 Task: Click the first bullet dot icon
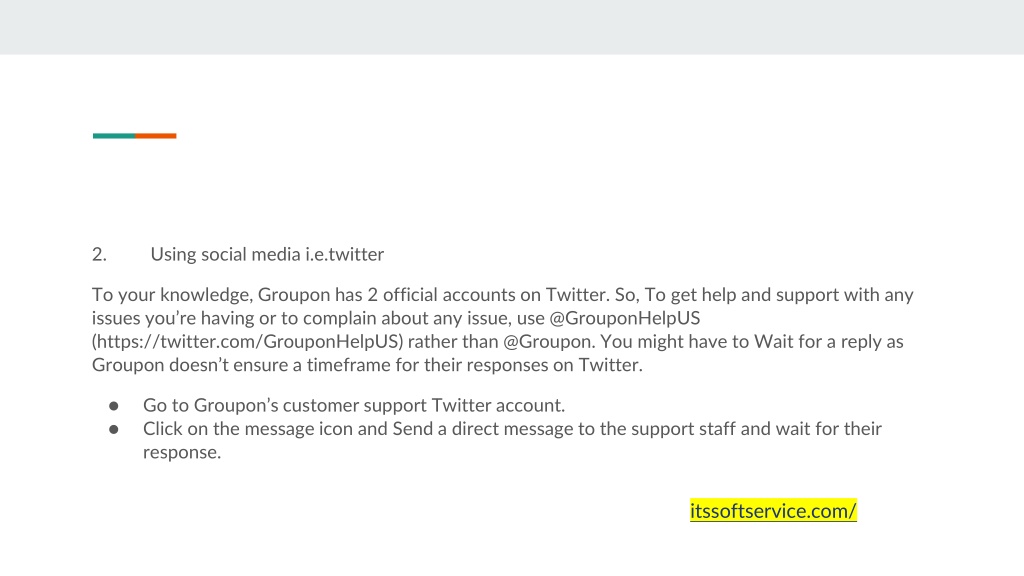tap(114, 406)
